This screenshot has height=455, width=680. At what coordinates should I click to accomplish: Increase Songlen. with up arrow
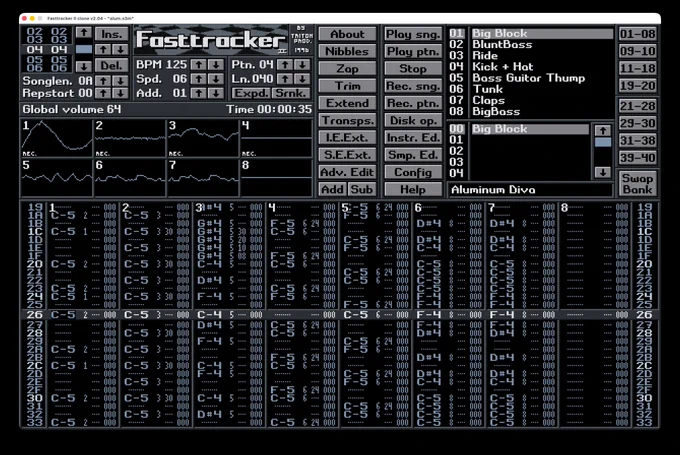[x=103, y=81]
